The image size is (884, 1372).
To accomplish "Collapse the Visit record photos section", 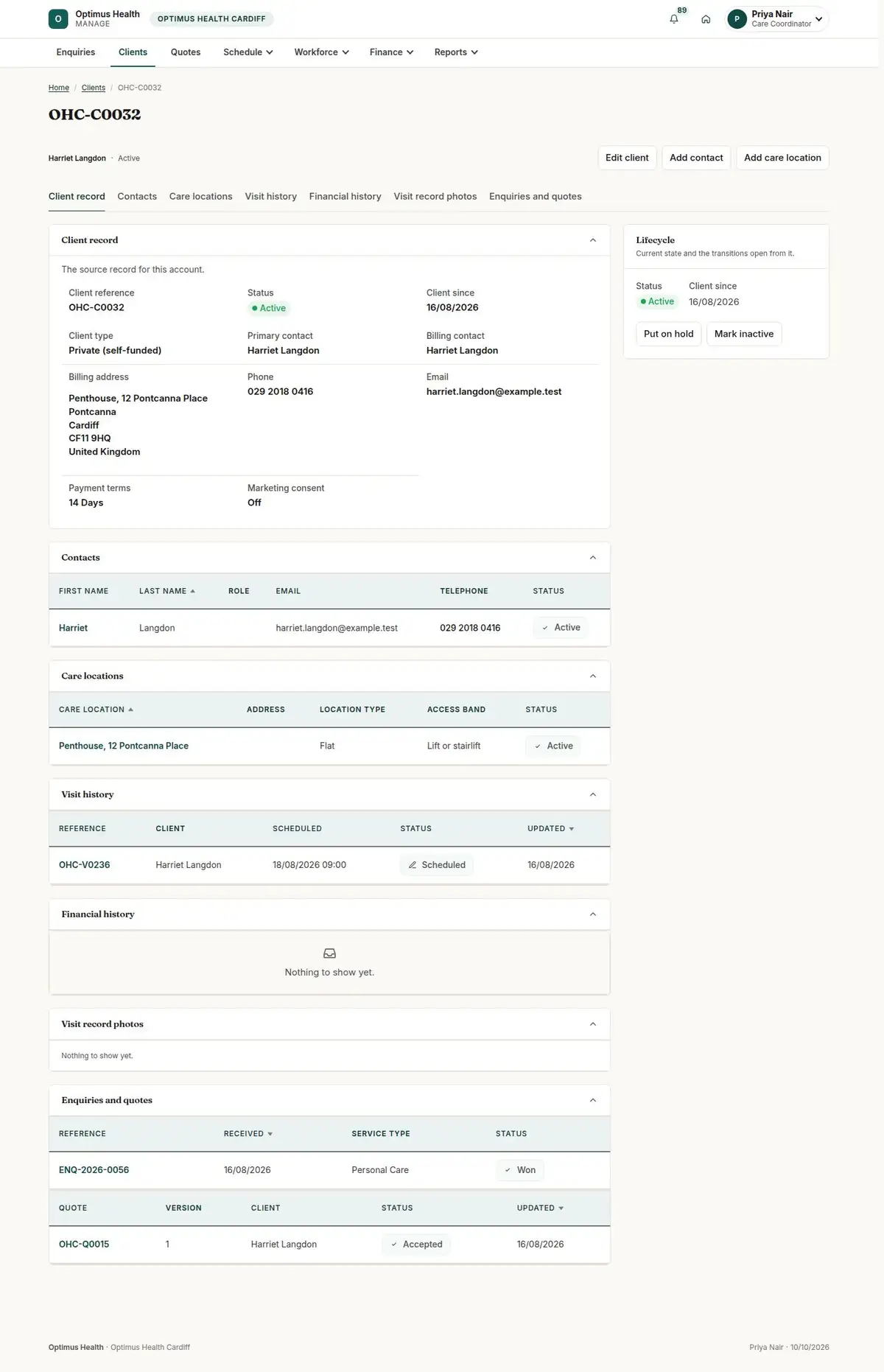I will (x=593, y=1024).
